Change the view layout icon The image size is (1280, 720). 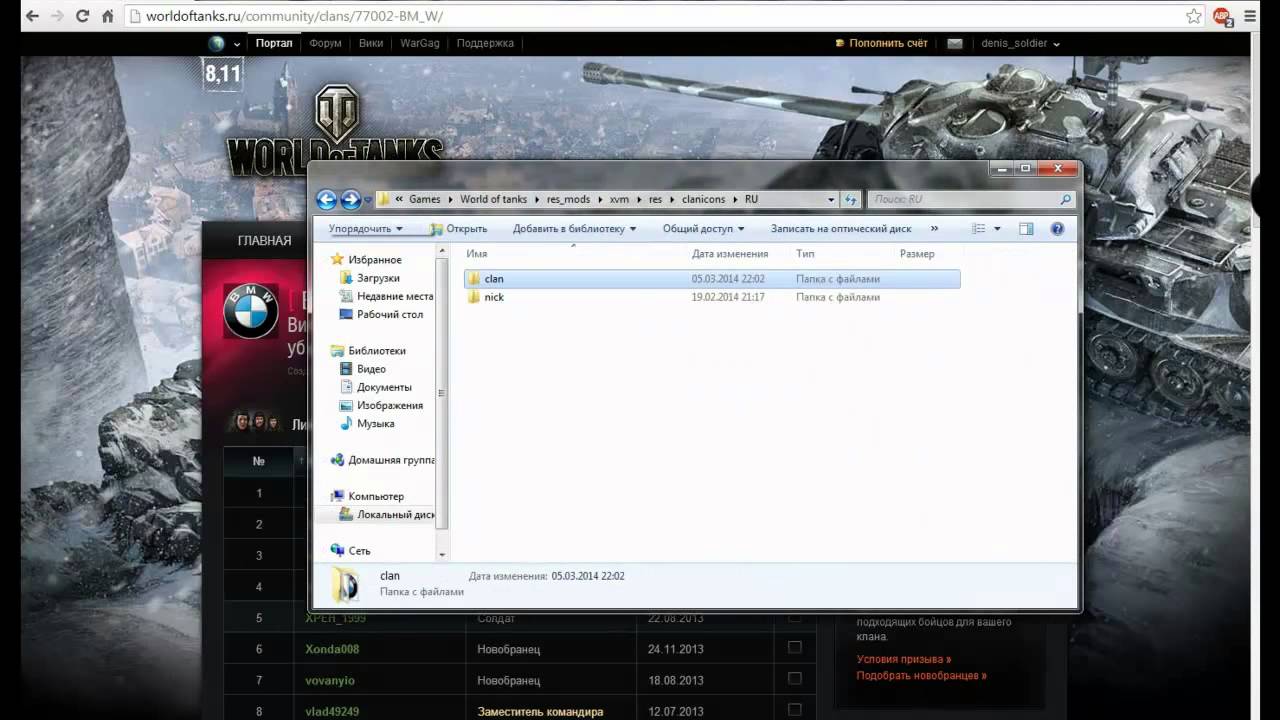click(979, 229)
